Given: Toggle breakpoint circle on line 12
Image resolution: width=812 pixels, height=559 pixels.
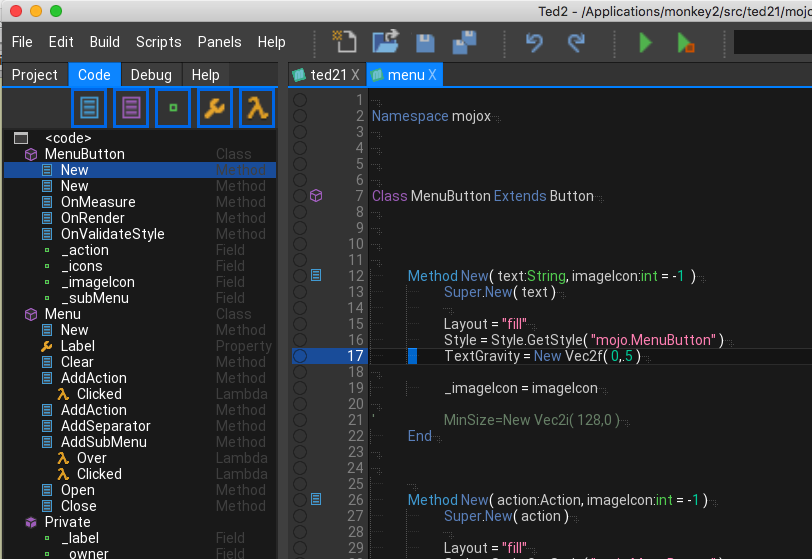Looking at the screenshot, I should (299, 276).
